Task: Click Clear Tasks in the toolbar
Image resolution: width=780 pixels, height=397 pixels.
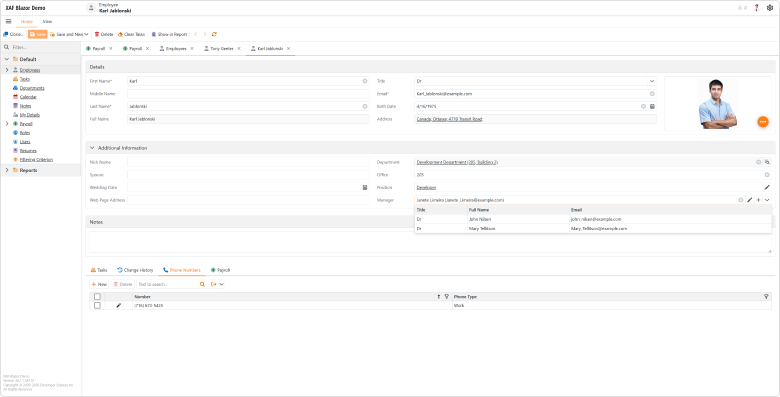Action: pos(131,34)
